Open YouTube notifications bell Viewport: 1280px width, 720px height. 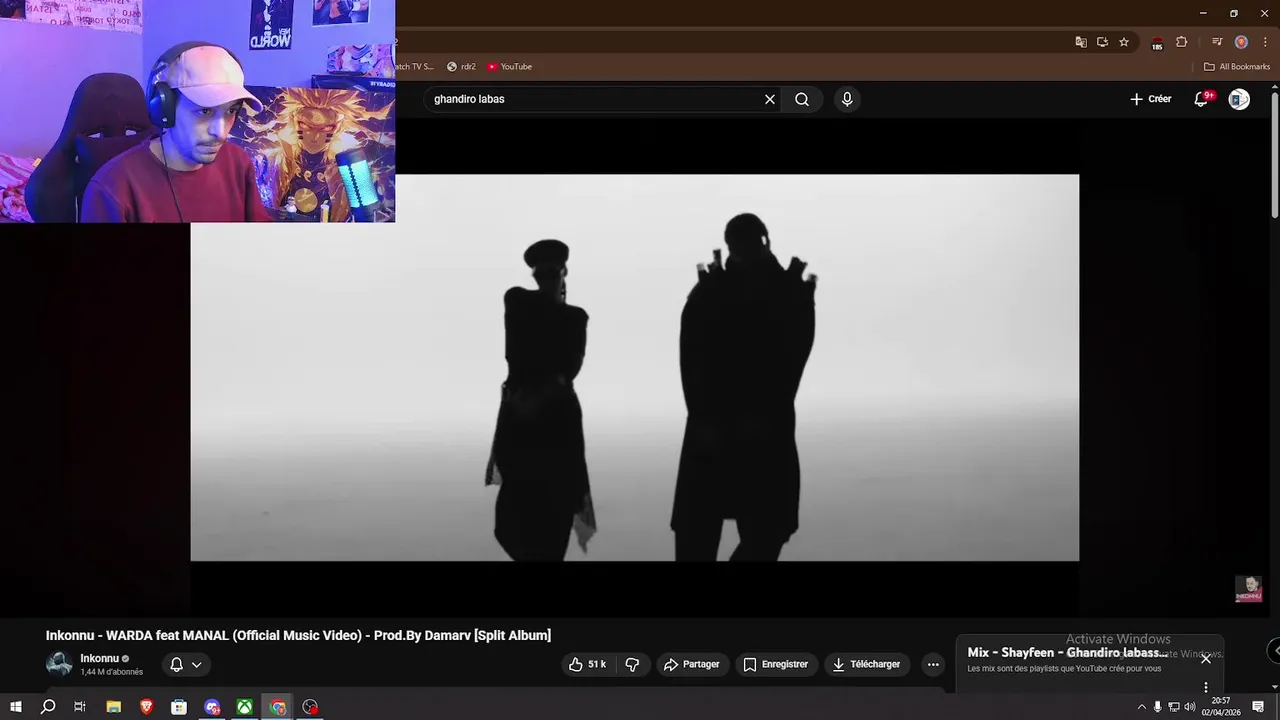pos(1202,99)
